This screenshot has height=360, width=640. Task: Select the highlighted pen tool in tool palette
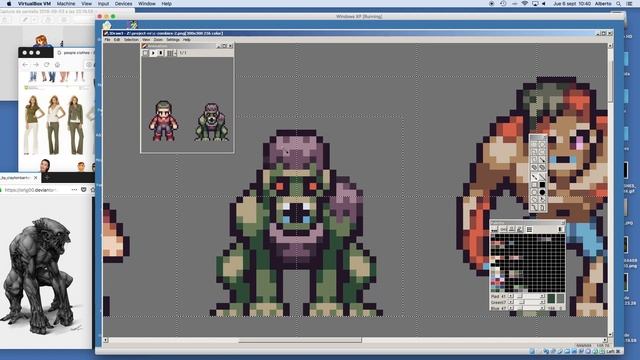click(x=534, y=177)
